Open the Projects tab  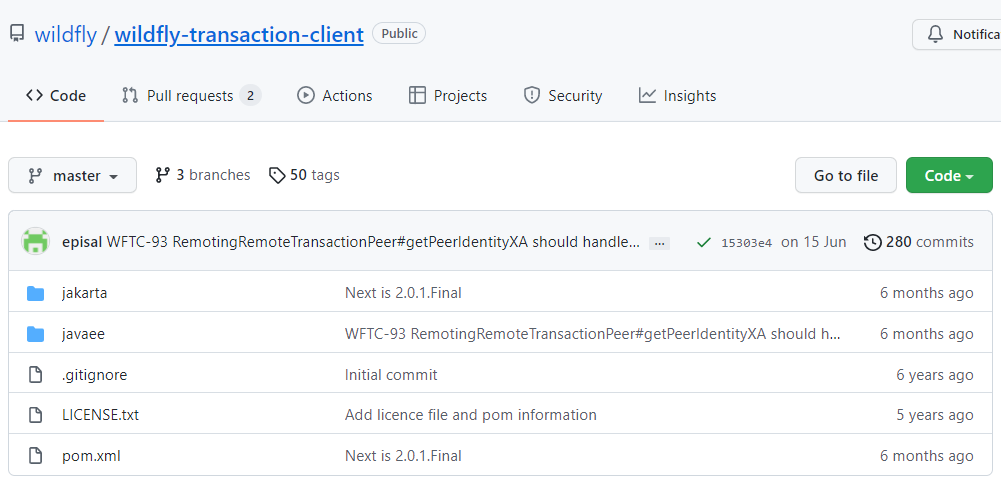(448, 96)
